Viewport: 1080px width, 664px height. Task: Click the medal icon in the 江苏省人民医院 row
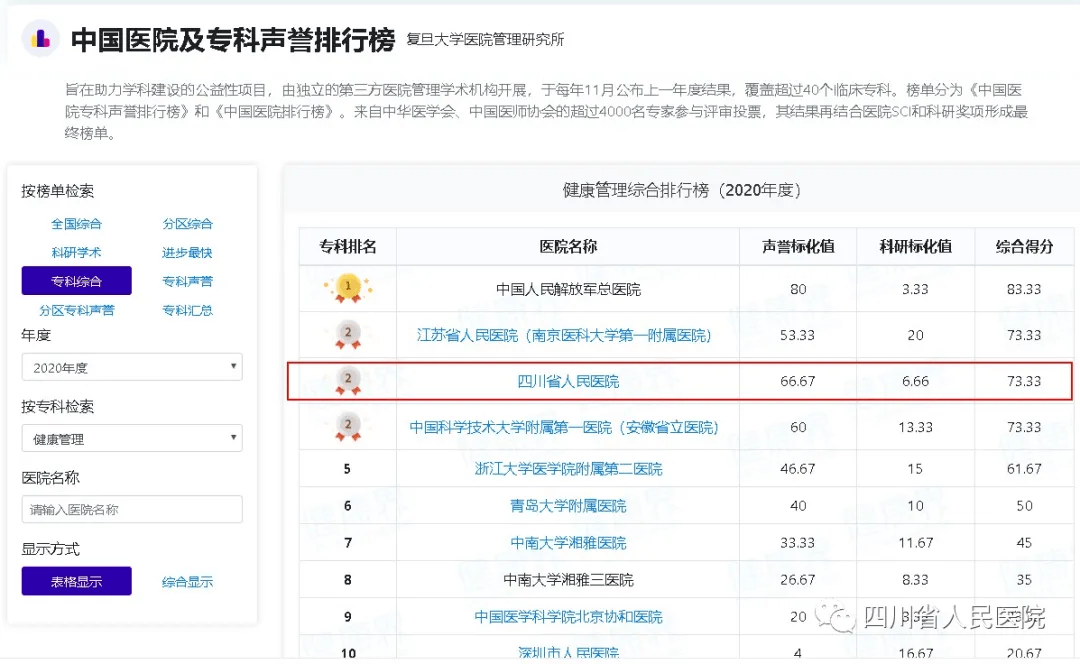pos(348,335)
